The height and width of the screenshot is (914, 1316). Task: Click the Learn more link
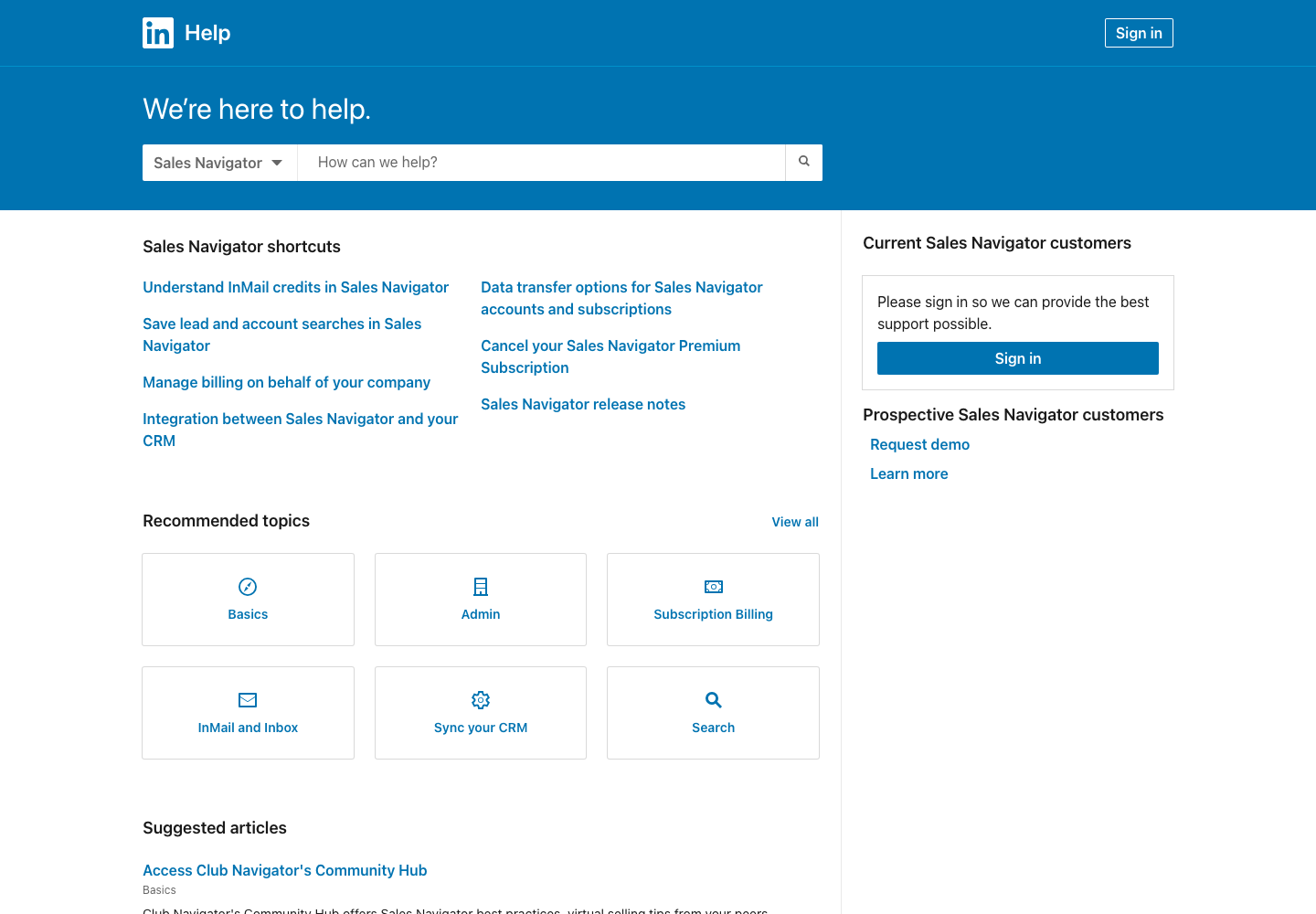coord(908,473)
